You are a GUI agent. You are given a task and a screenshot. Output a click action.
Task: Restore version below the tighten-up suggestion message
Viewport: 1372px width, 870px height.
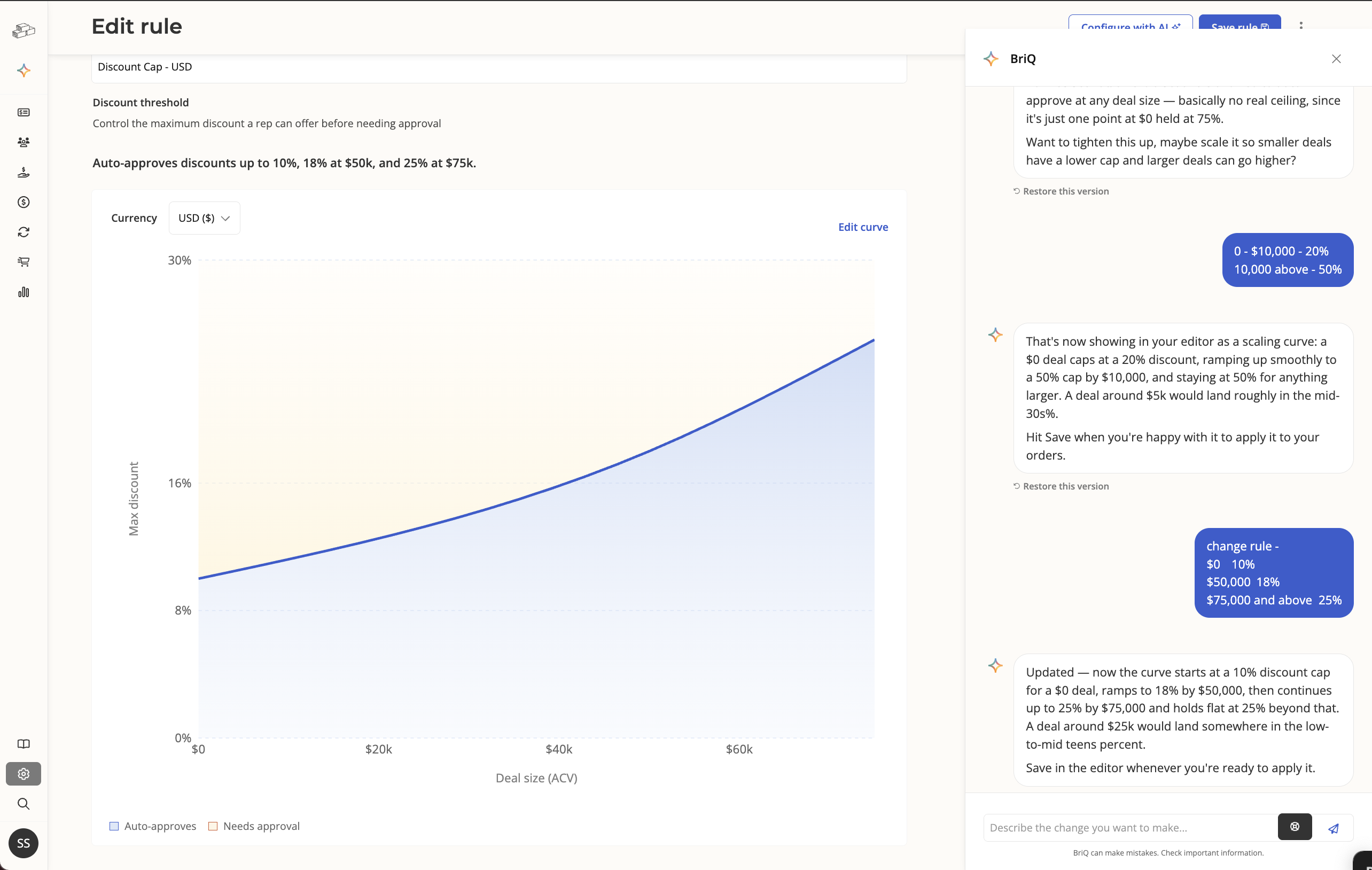1061,191
